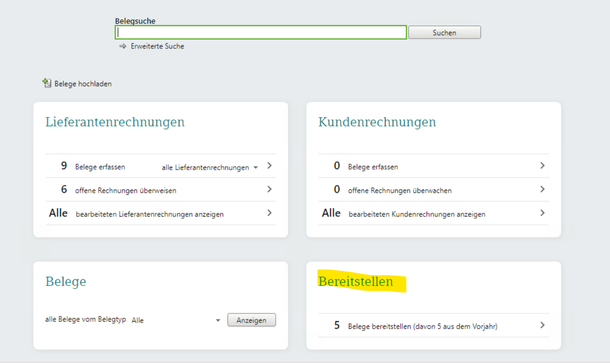Click chevron beside bearbeiteten Lieferantenrechnungen anzeigen
610x363 pixels.
click(269, 213)
